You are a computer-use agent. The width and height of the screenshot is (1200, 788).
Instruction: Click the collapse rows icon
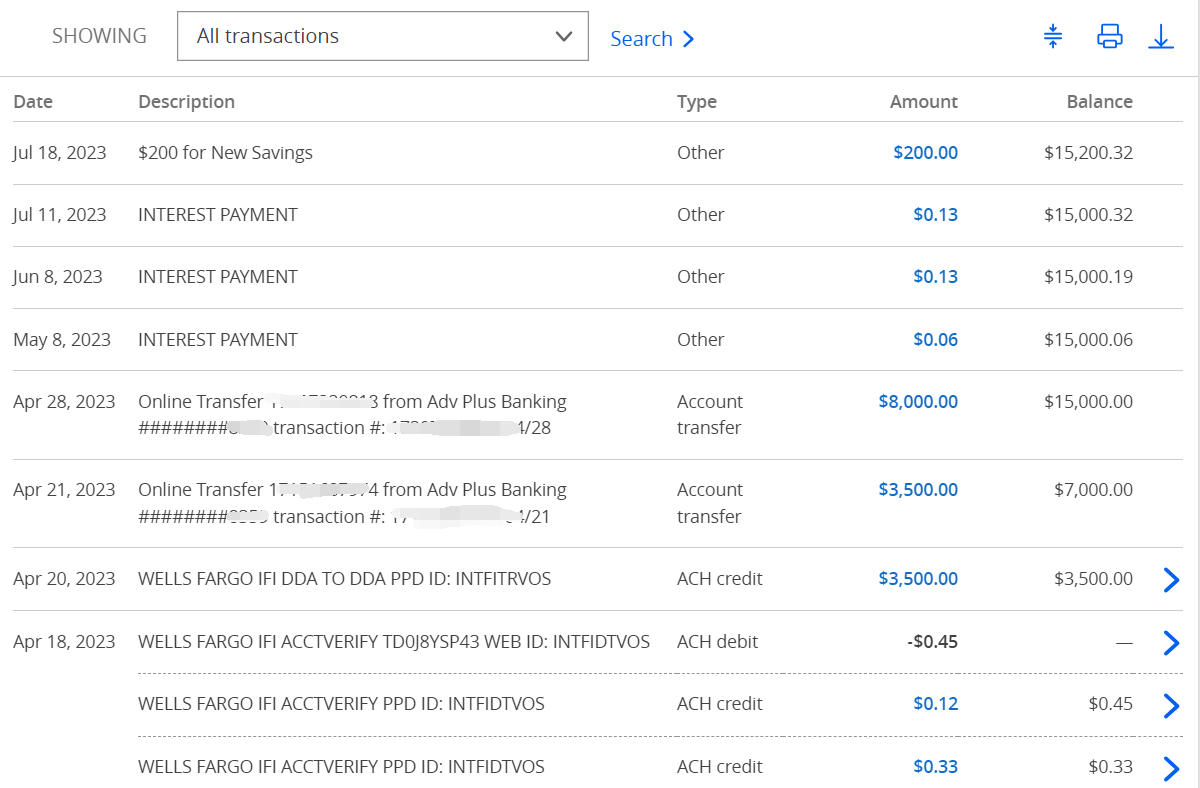coord(1052,37)
